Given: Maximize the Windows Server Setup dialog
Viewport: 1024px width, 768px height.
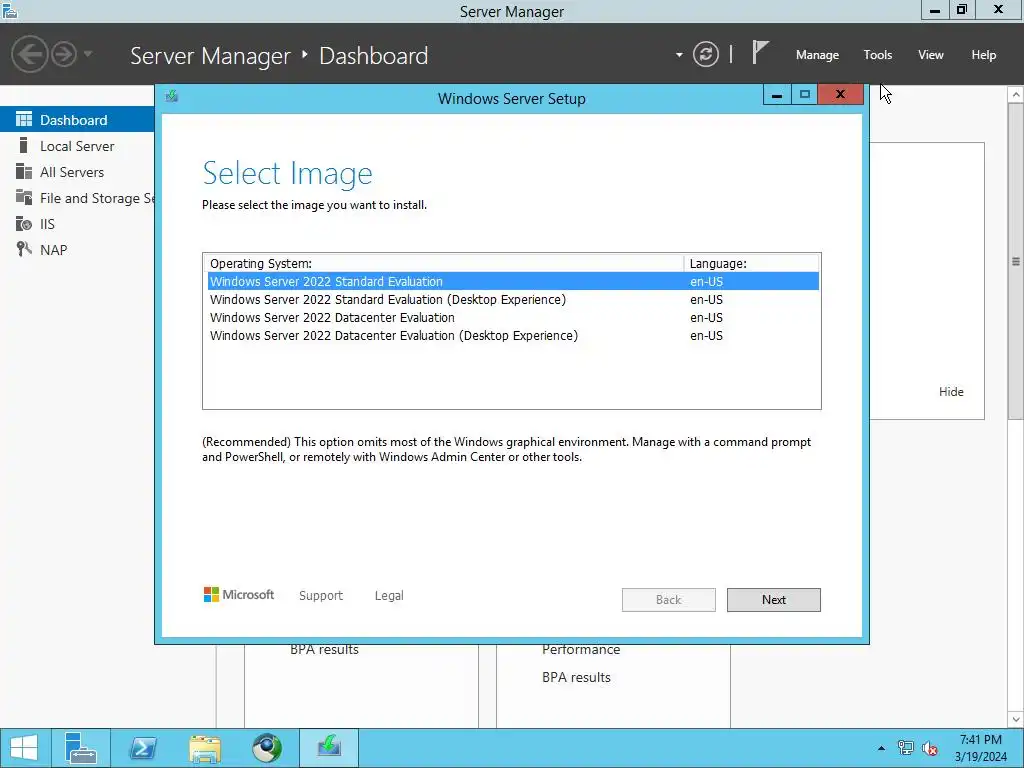Looking at the screenshot, I should [805, 95].
